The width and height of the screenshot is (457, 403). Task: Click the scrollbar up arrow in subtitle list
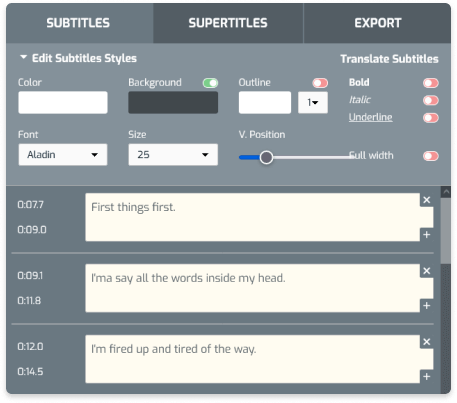click(446, 192)
